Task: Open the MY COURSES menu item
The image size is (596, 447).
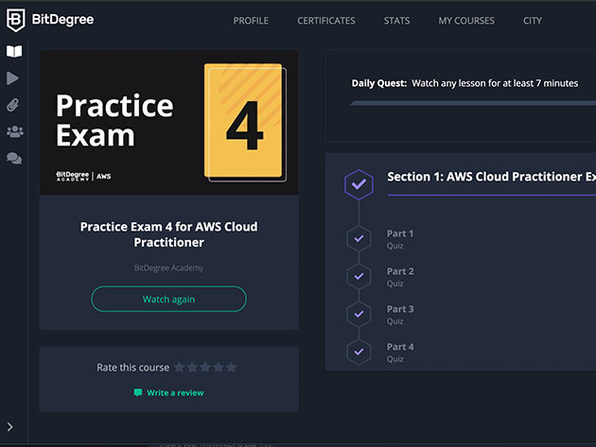Action: [x=466, y=21]
